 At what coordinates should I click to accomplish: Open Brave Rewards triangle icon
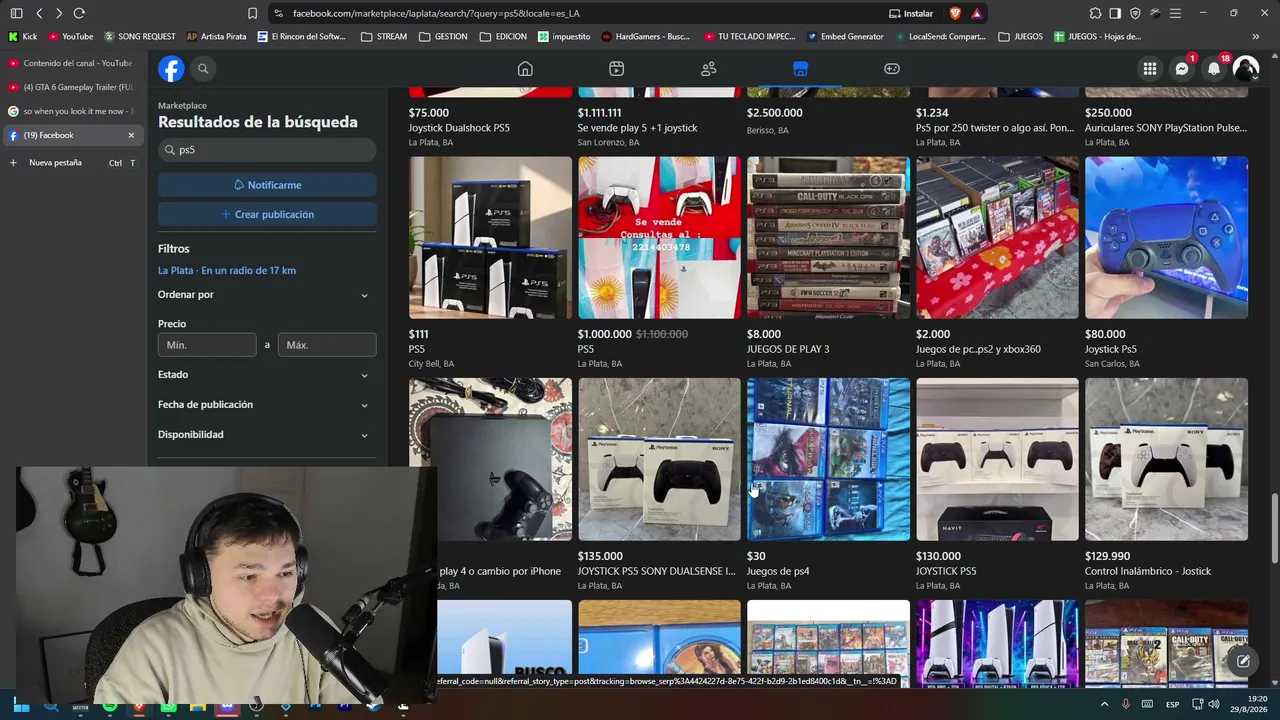coord(976,13)
